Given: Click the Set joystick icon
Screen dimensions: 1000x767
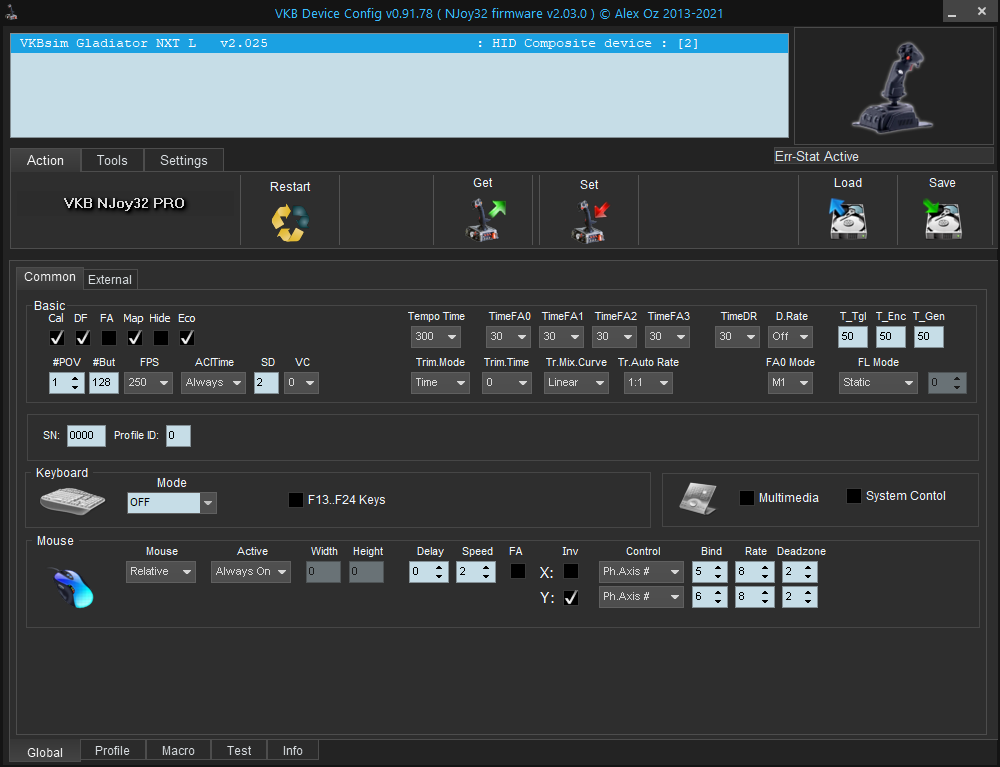Looking at the screenshot, I should [x=589, y=221].
